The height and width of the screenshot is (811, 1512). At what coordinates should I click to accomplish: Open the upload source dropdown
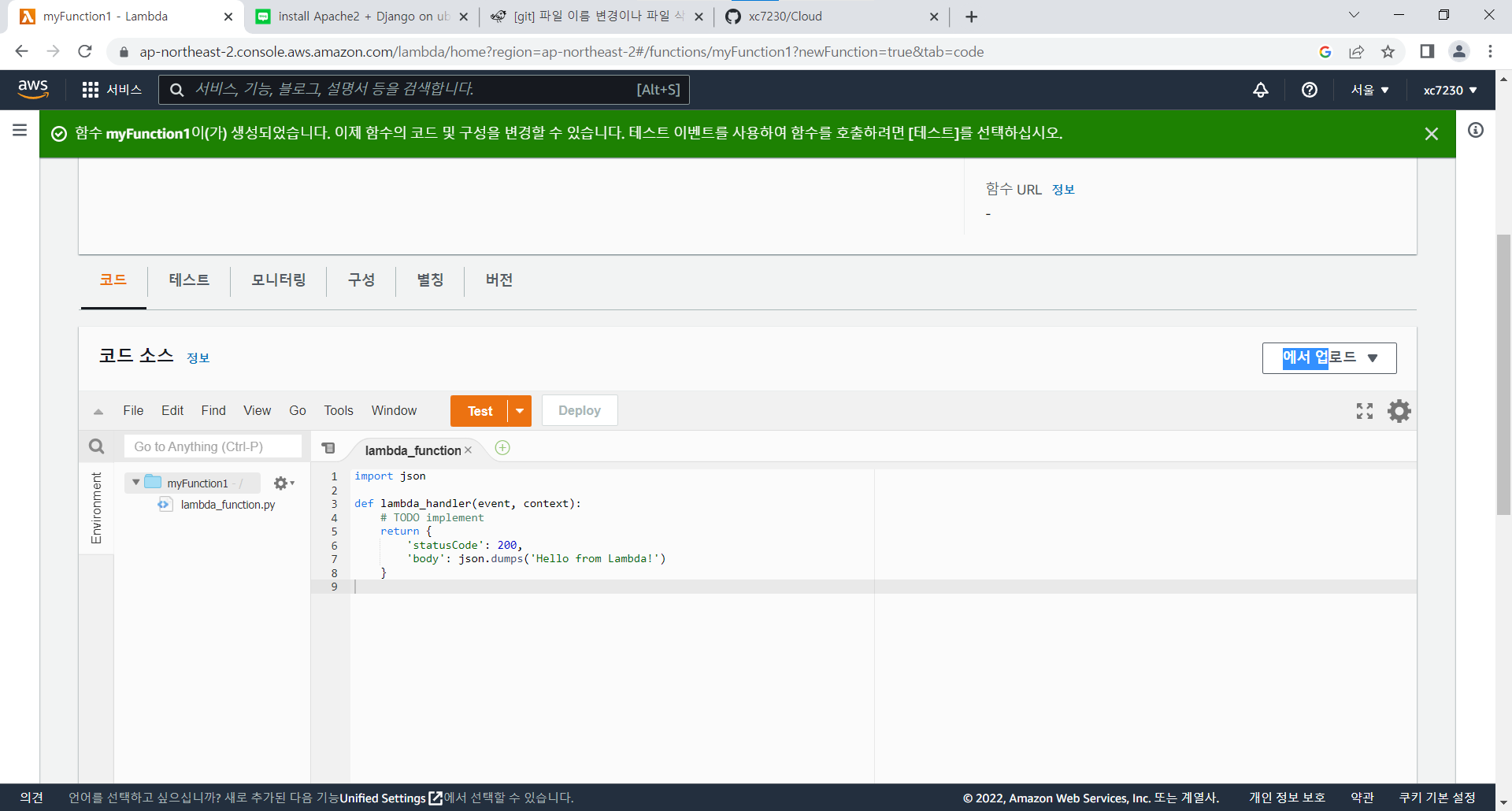point(1329,358)
